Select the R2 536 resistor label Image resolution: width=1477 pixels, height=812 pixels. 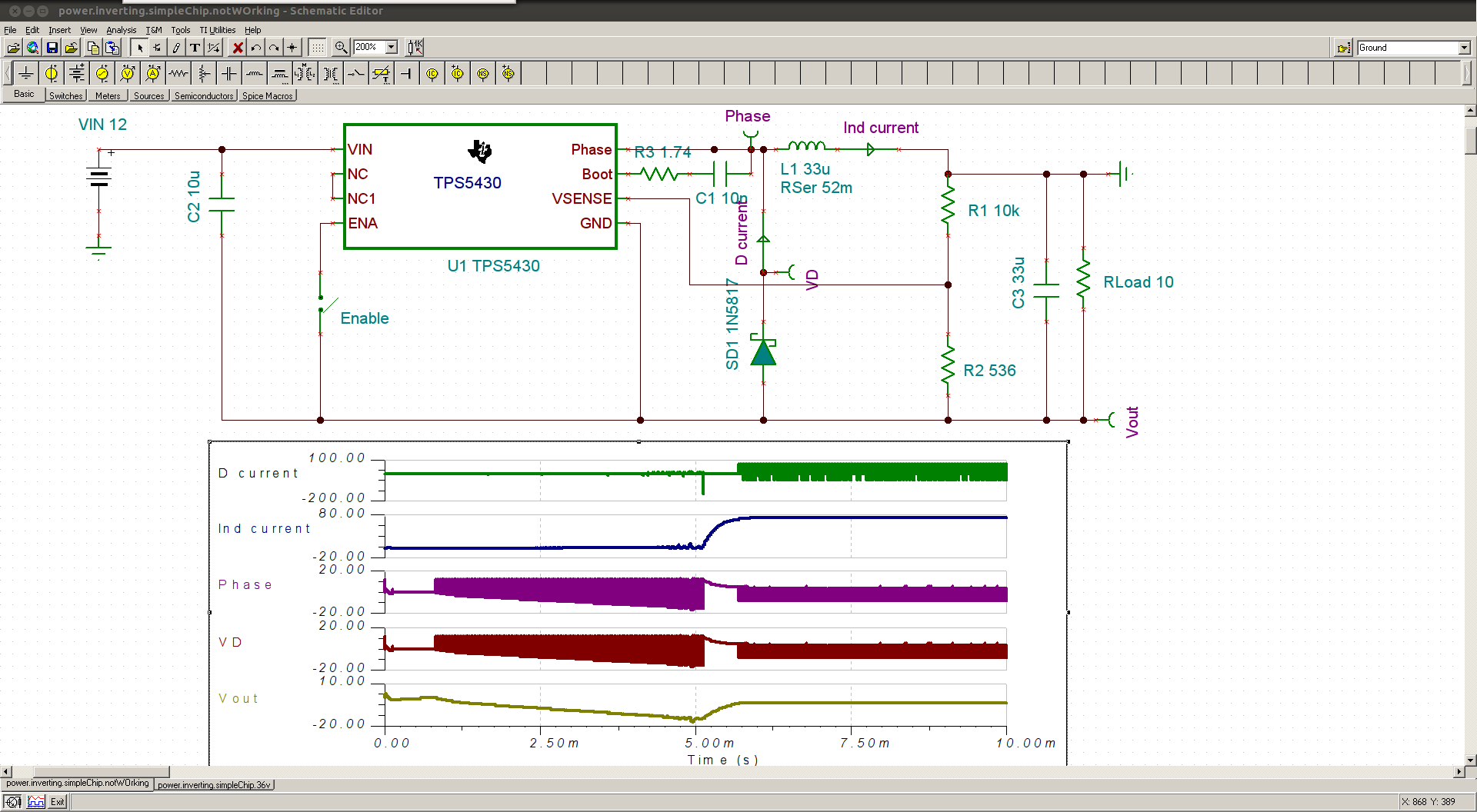pyautogui.click(x=989, y=371)
